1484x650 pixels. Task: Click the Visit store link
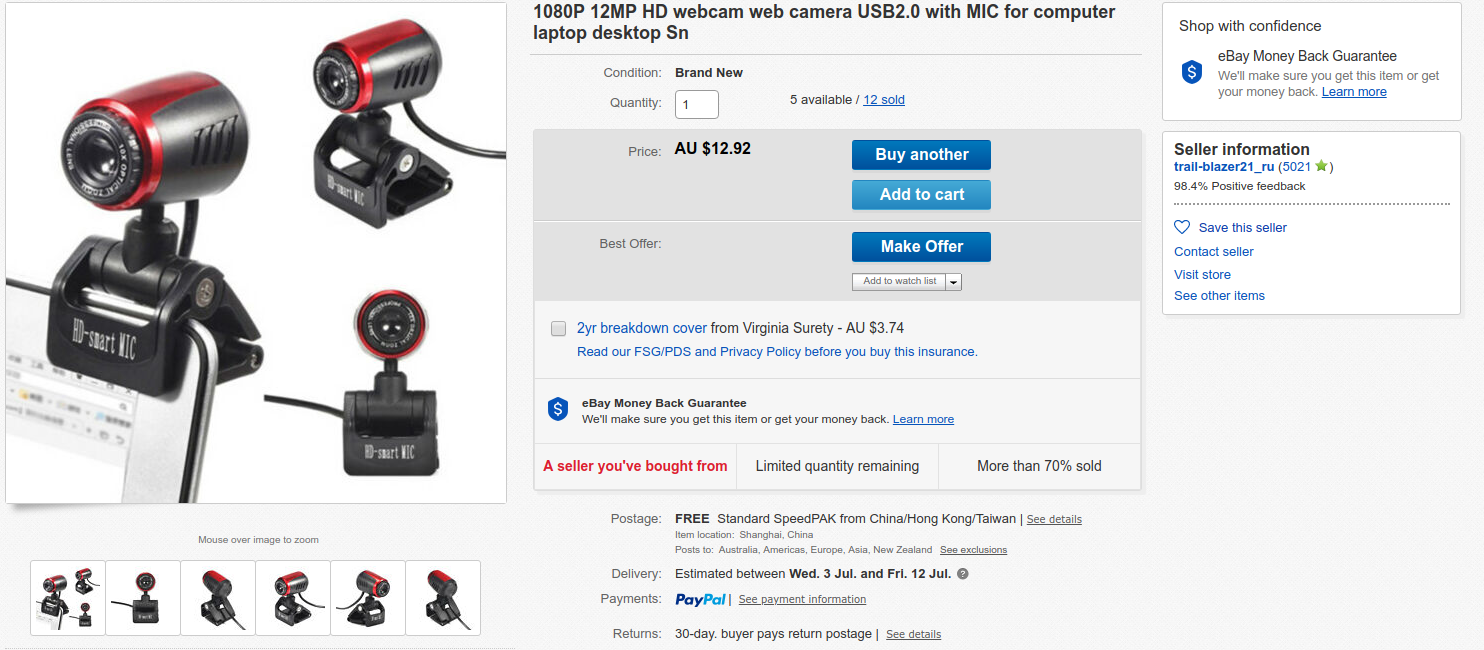point(1202,274)
